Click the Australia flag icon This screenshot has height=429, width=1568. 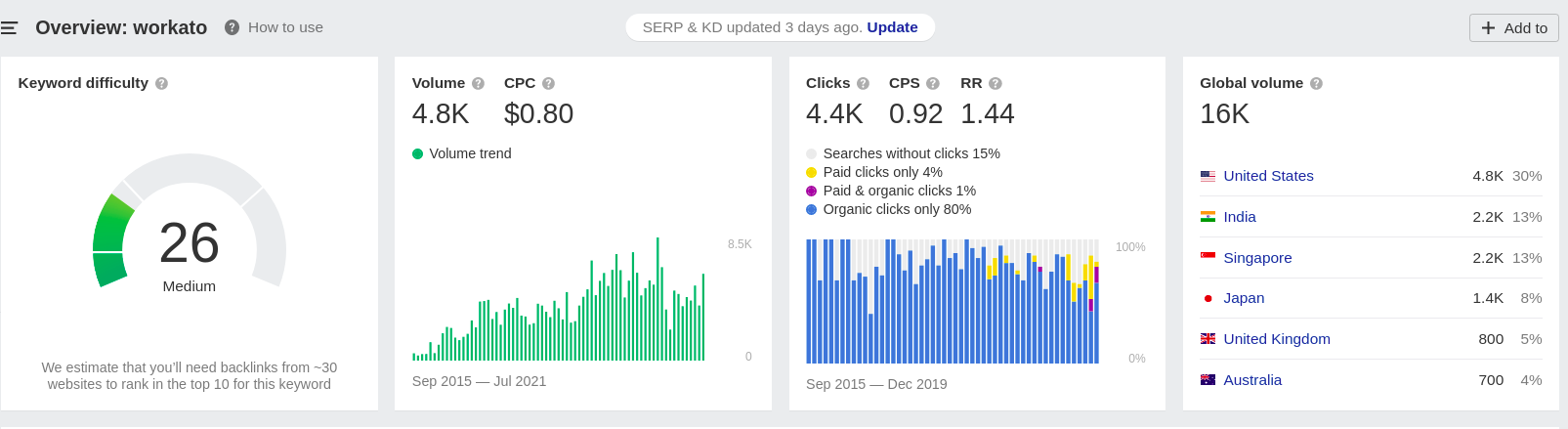[1208, 379]
